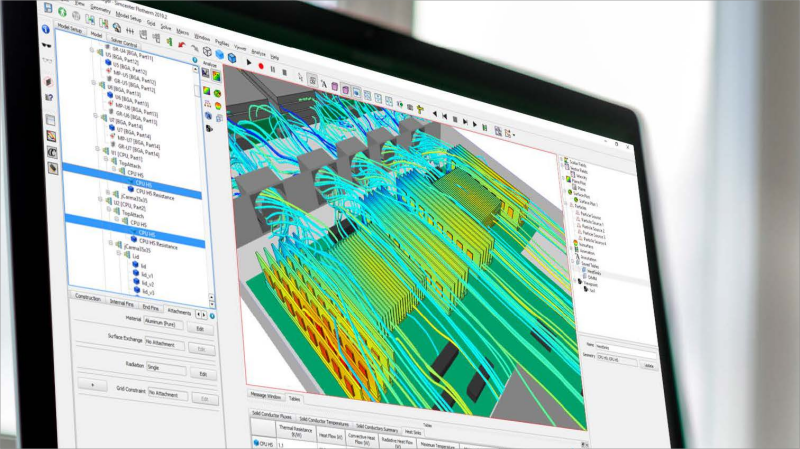Screen dimensions: 800x449
Task: Click the CPU HS row in bottom table
Action: [x=264, y=444]
